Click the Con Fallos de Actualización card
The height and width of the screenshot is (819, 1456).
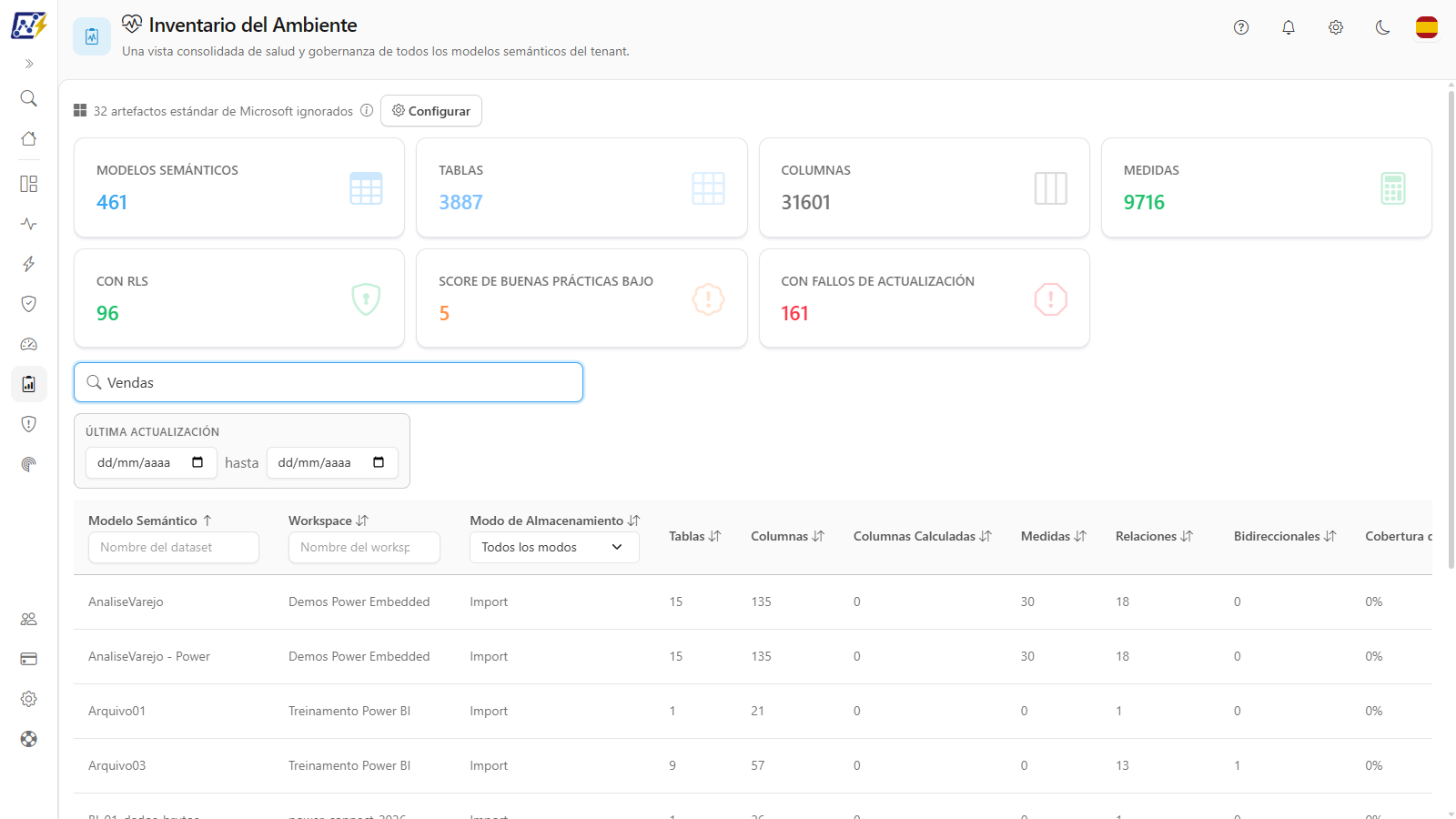[x=924, y=298]
